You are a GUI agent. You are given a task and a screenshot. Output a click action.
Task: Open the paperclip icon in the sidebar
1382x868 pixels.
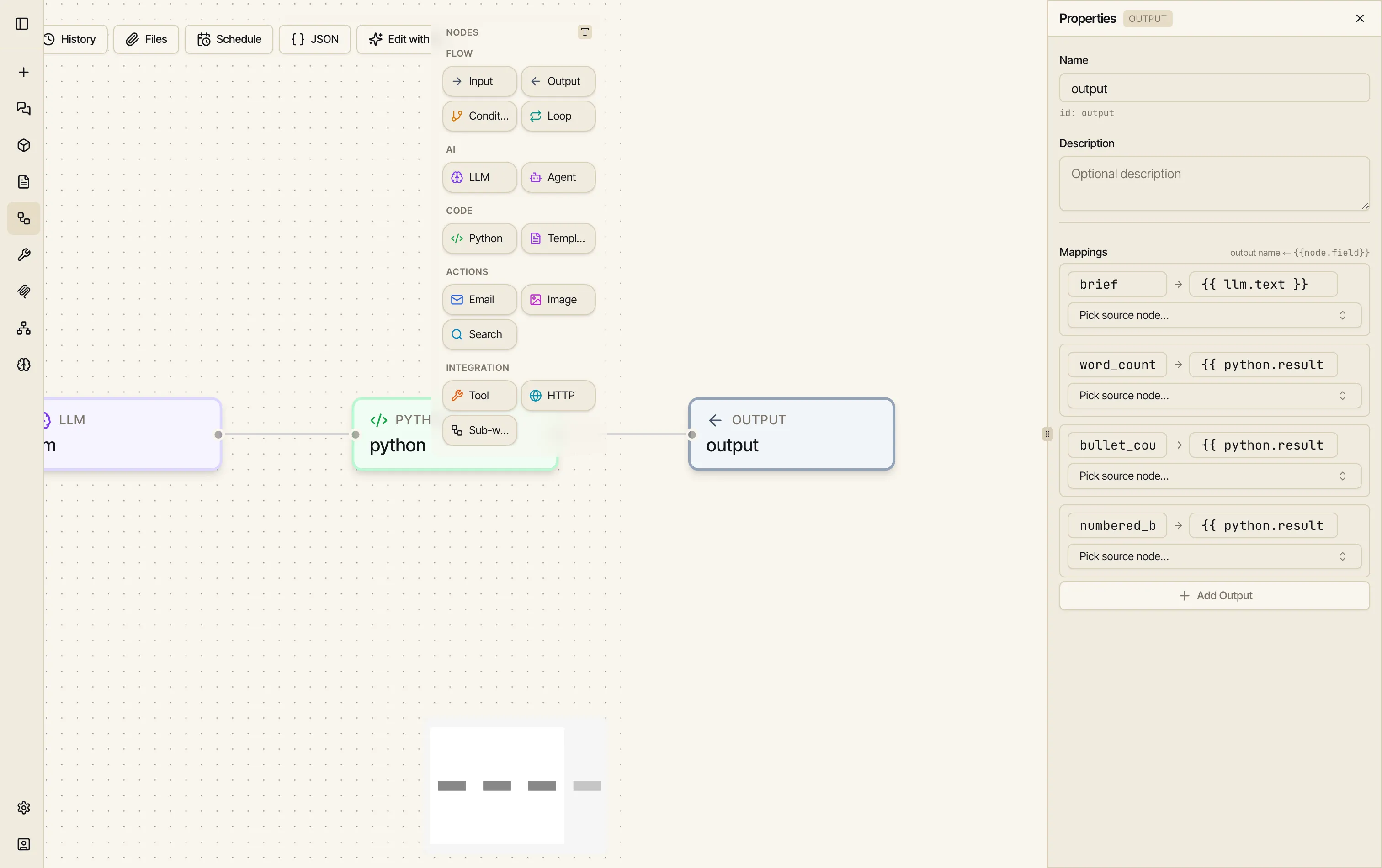coord(23,291)
